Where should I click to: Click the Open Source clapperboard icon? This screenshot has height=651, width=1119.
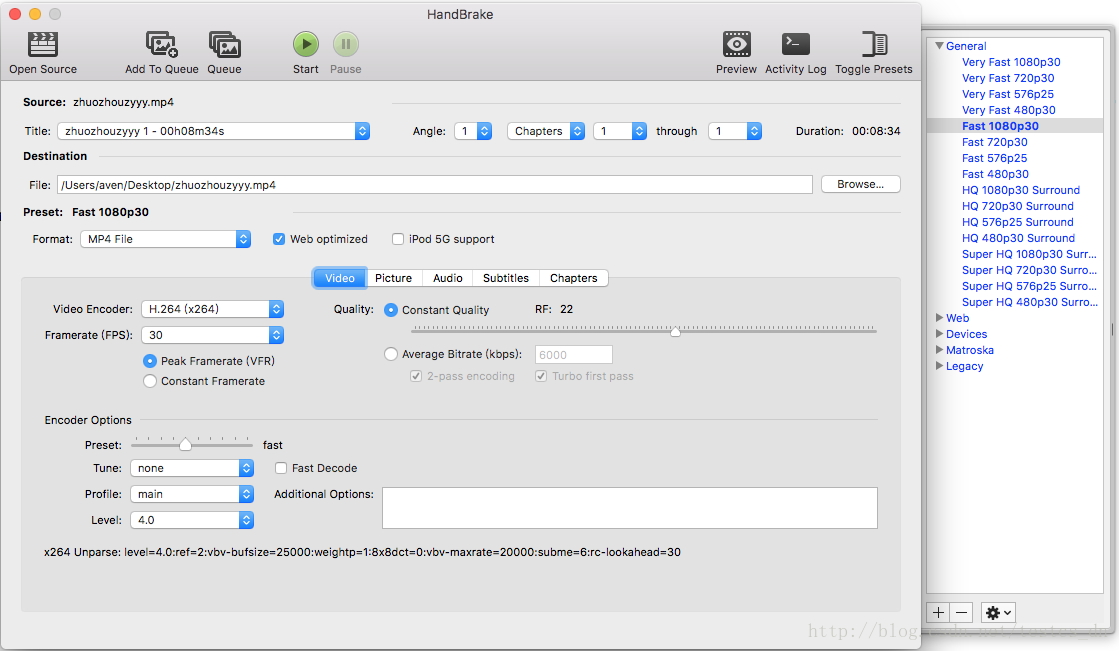coord(43,44)
